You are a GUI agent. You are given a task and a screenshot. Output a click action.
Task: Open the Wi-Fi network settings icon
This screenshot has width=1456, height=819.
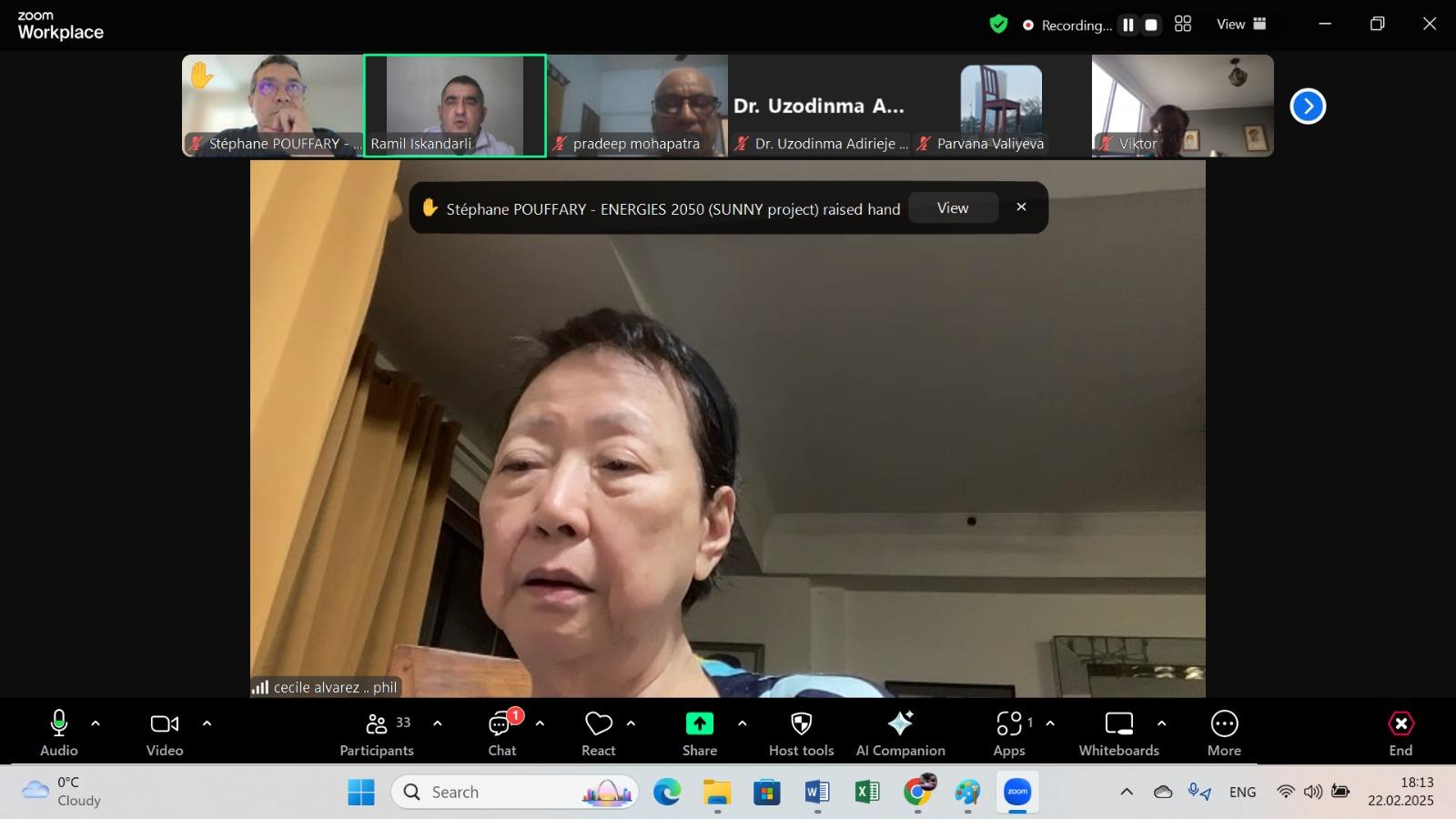pyautogui.click(x=1286, y=792)
